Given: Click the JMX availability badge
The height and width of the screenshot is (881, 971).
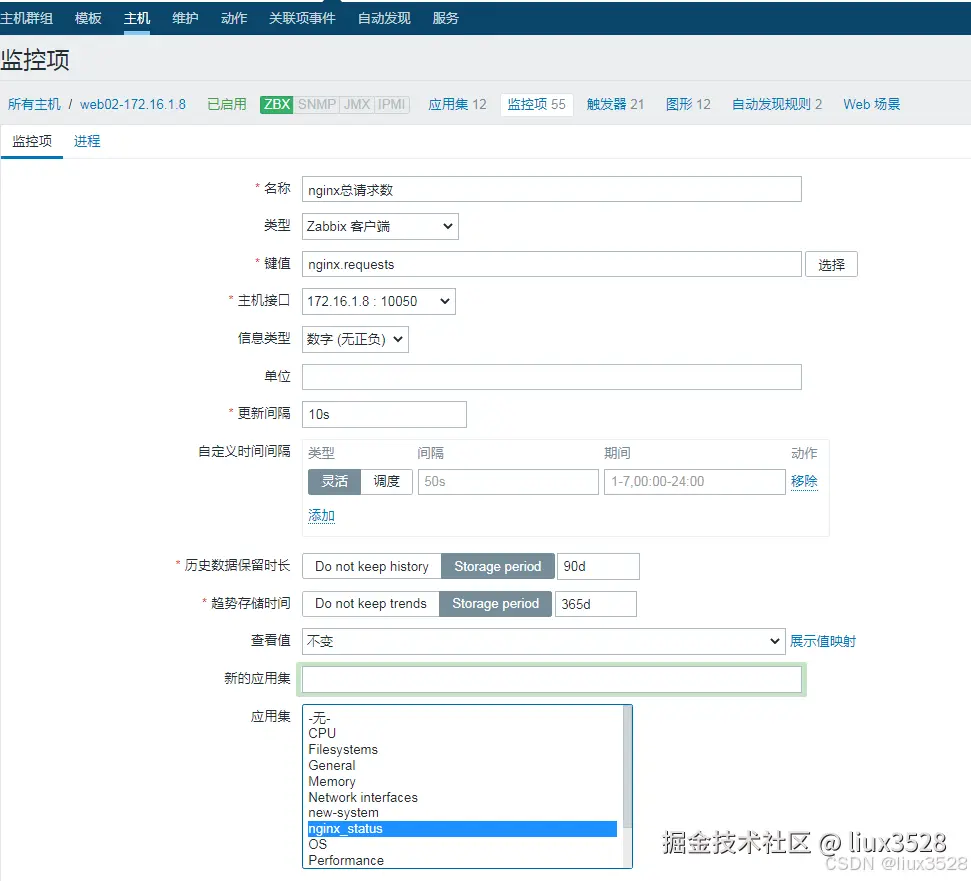Looking at the screenshot, I should coord(357,104).
